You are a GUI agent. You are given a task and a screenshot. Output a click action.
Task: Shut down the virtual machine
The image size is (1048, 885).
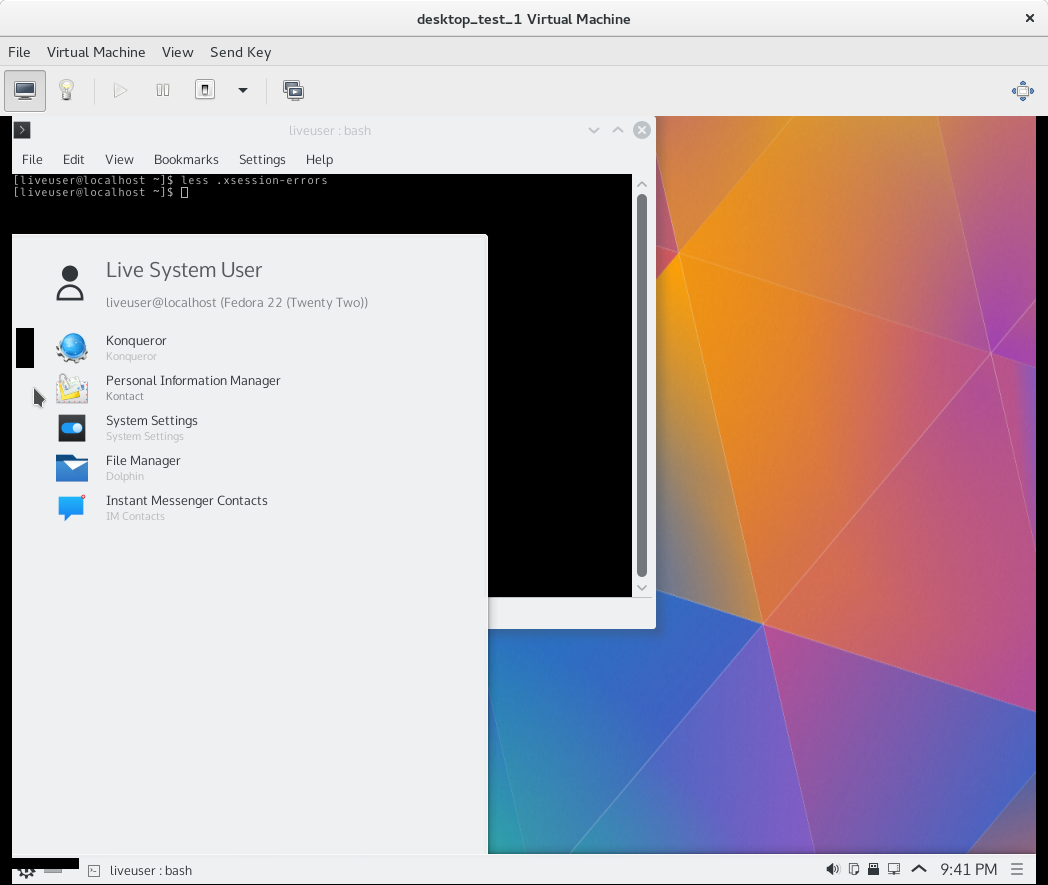point(205,90)
